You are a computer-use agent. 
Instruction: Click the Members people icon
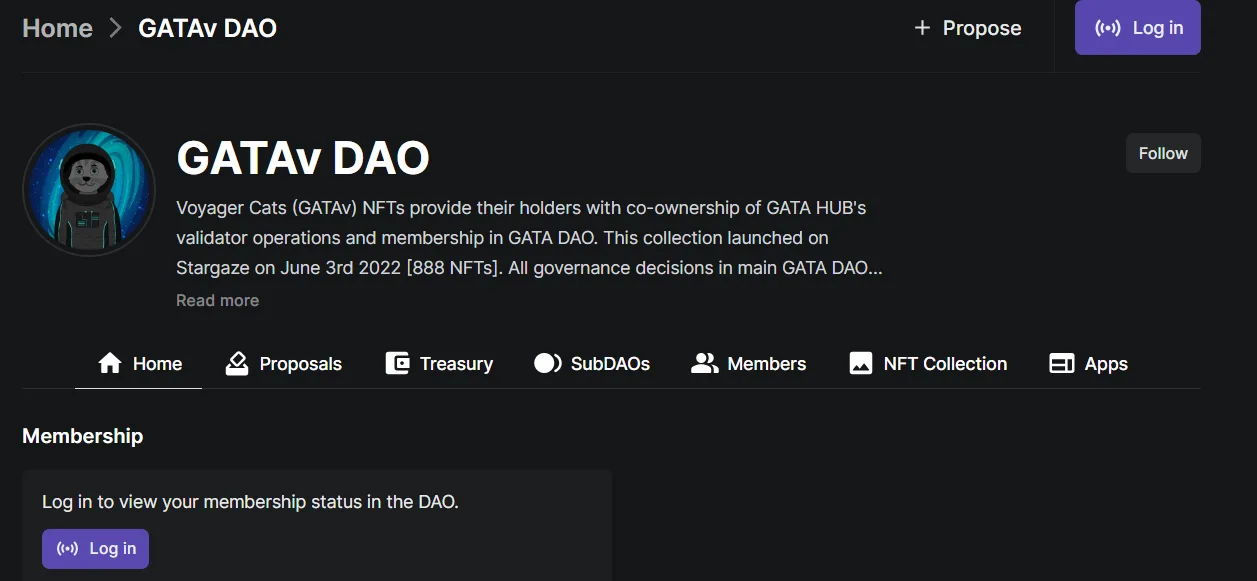[x=705, y=364]
